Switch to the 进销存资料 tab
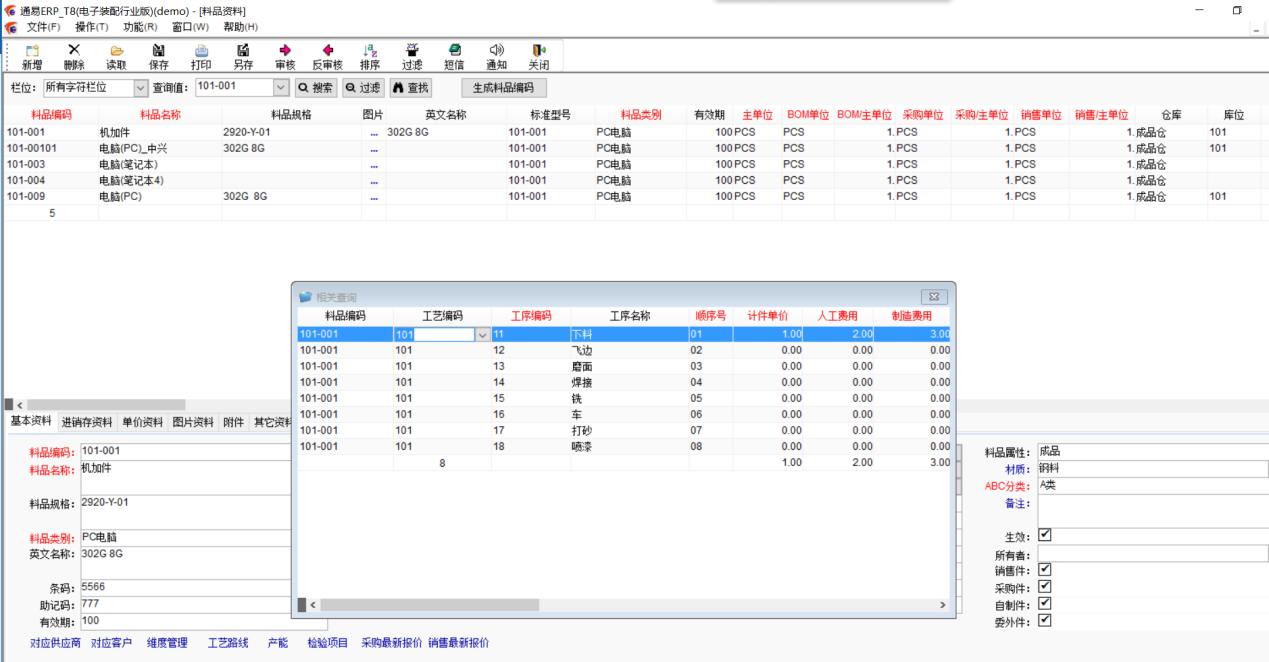 coord(87,422)
